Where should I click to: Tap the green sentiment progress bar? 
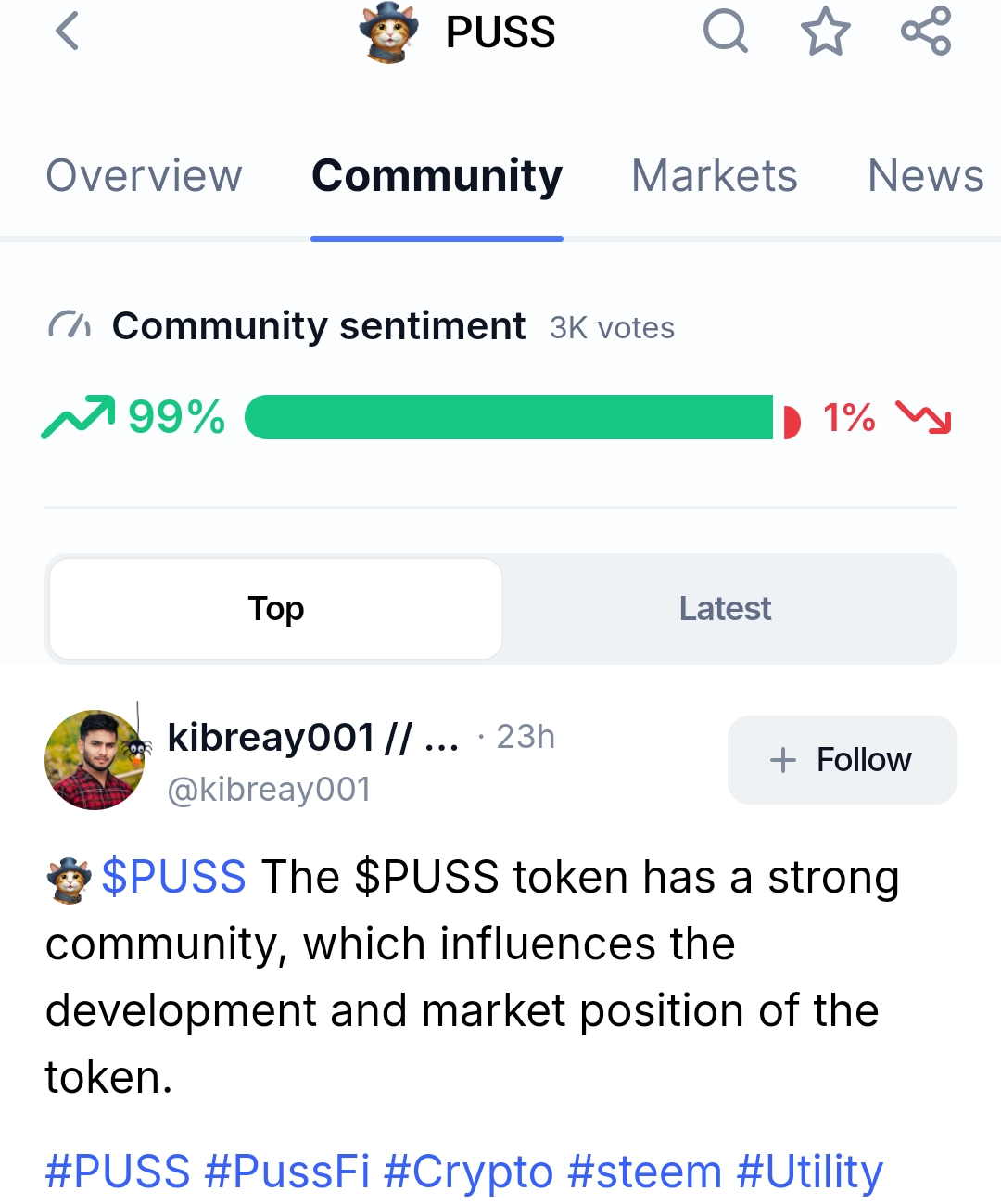click(x=509, y=417)
